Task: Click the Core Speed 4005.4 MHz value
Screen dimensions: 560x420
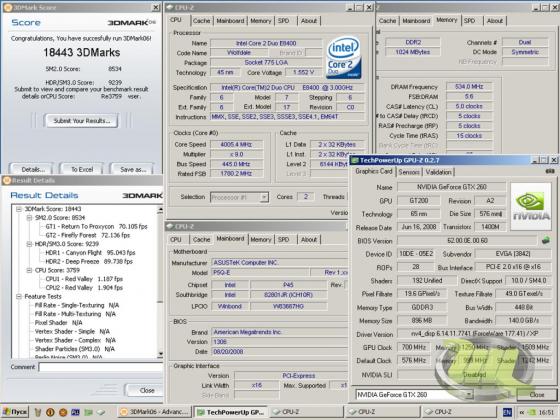Action: pos(237,144)
